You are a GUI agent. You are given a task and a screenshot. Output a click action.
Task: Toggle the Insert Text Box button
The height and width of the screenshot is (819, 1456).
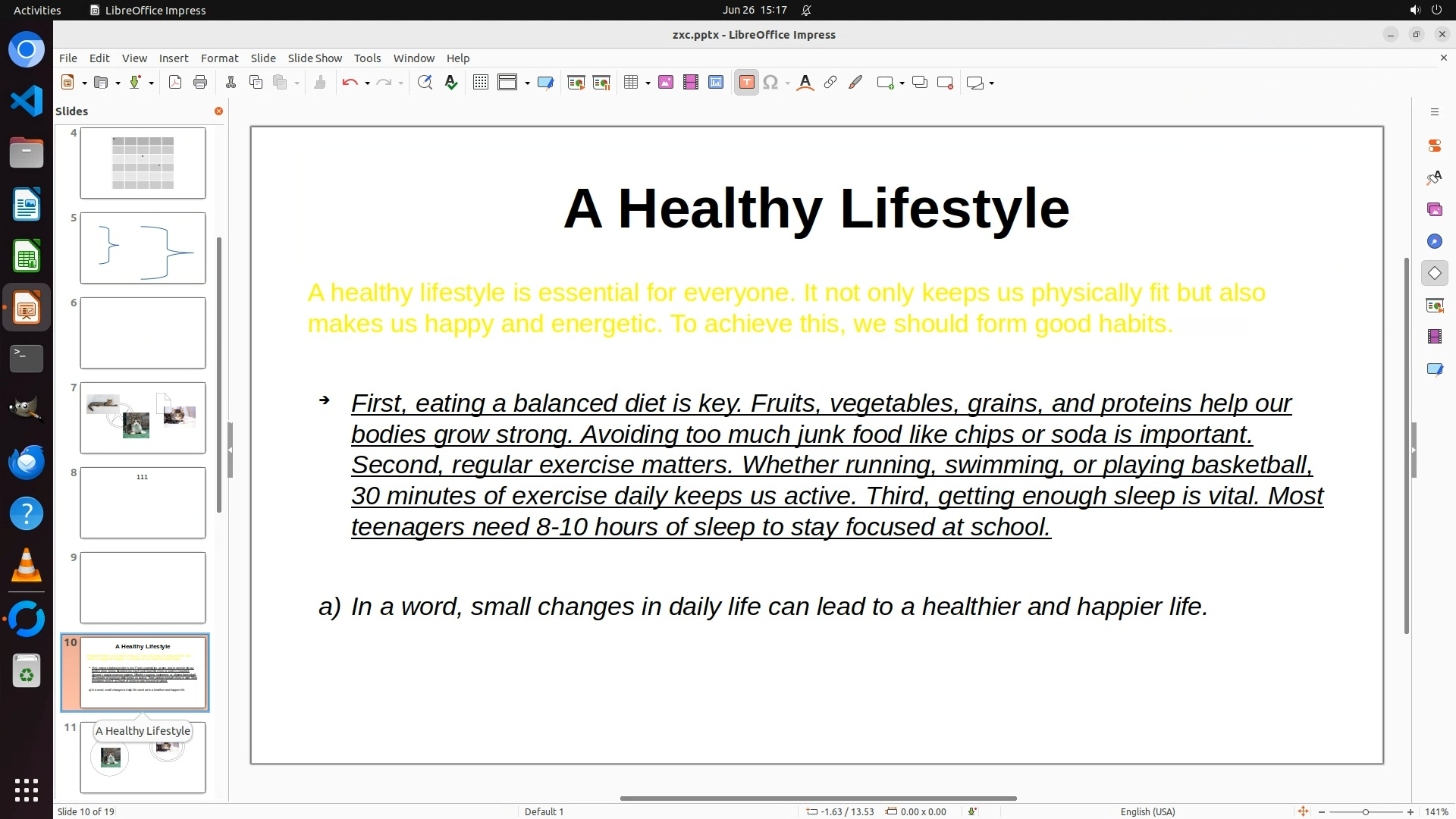click(x=746, y=83)
